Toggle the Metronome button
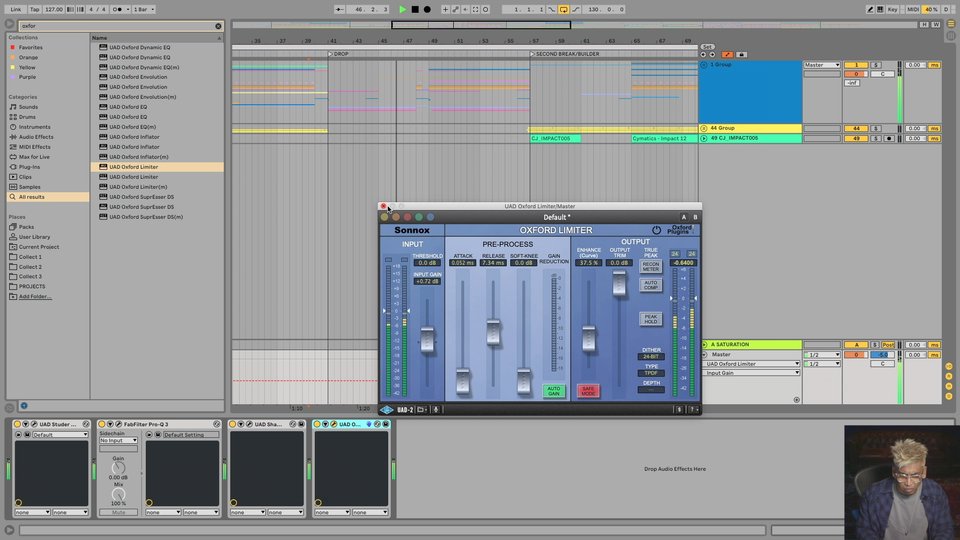This screenshot has width=960, height=540. coord(116,9)
